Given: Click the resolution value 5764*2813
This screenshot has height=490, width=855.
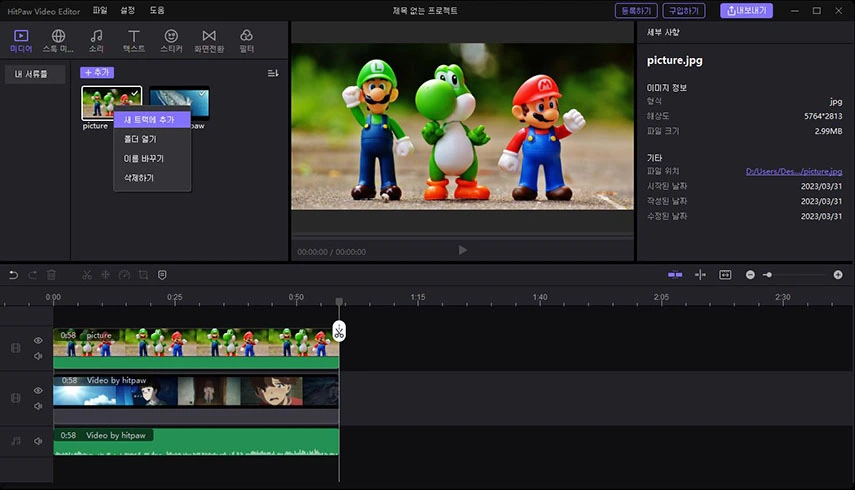Looking at the screenshot, I should pos(823,116).
